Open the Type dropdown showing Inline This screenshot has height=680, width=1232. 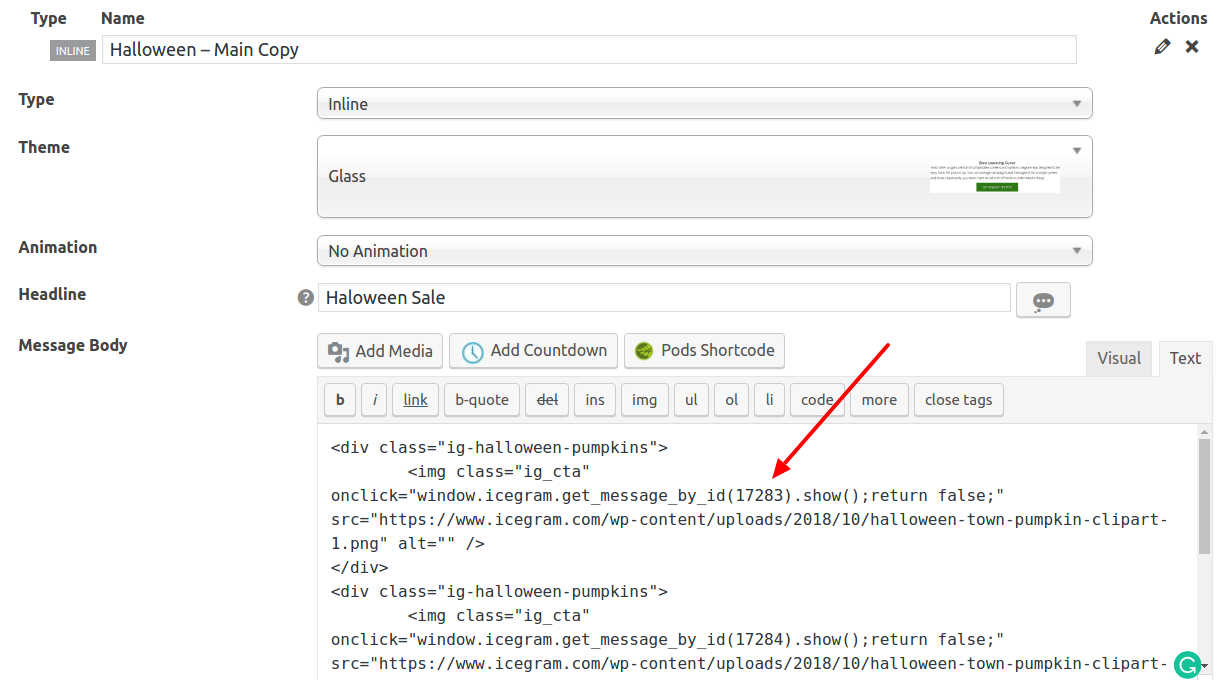point(704,104)
